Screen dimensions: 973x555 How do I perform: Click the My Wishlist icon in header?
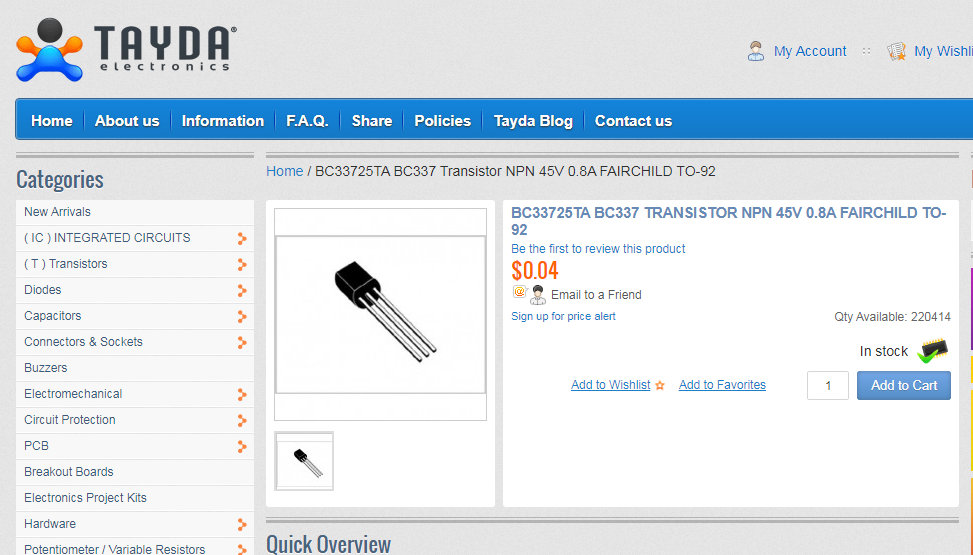coord(897,51)
